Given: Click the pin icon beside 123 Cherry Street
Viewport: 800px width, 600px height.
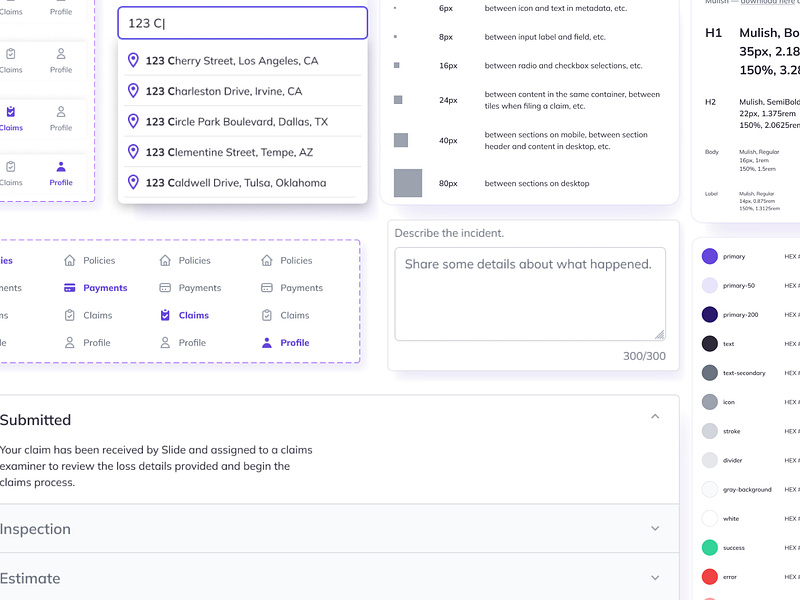Looking at the screenshot, I should click(133, 61).
